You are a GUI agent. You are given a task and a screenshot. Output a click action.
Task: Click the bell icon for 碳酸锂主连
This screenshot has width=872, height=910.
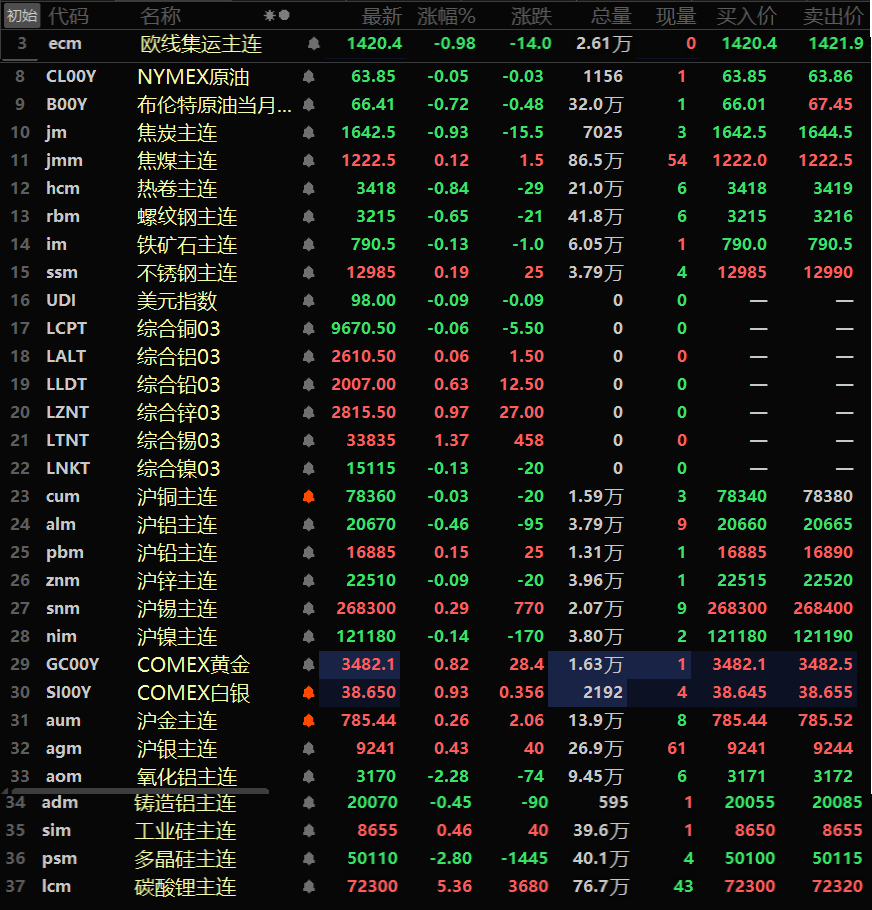click(x=308, y=887)
